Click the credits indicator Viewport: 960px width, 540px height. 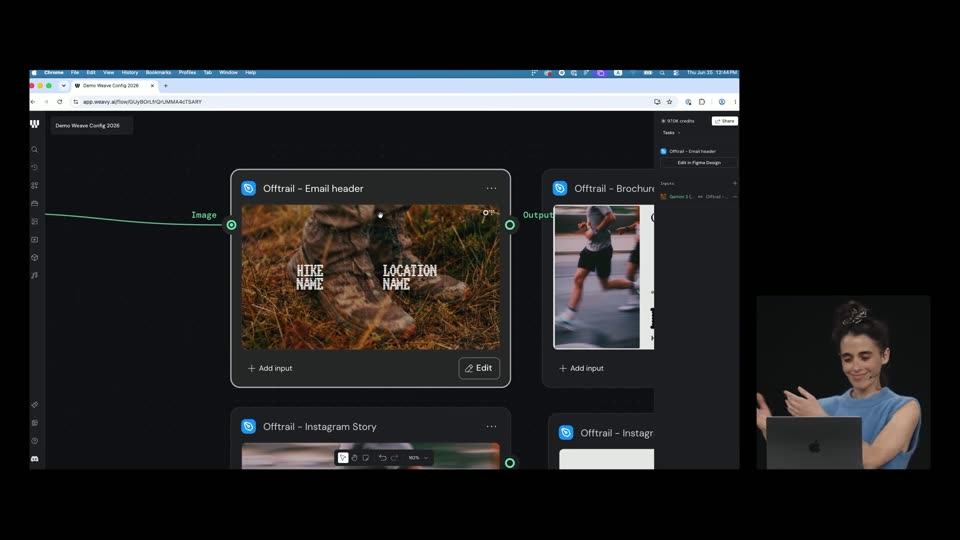[678, 121]
